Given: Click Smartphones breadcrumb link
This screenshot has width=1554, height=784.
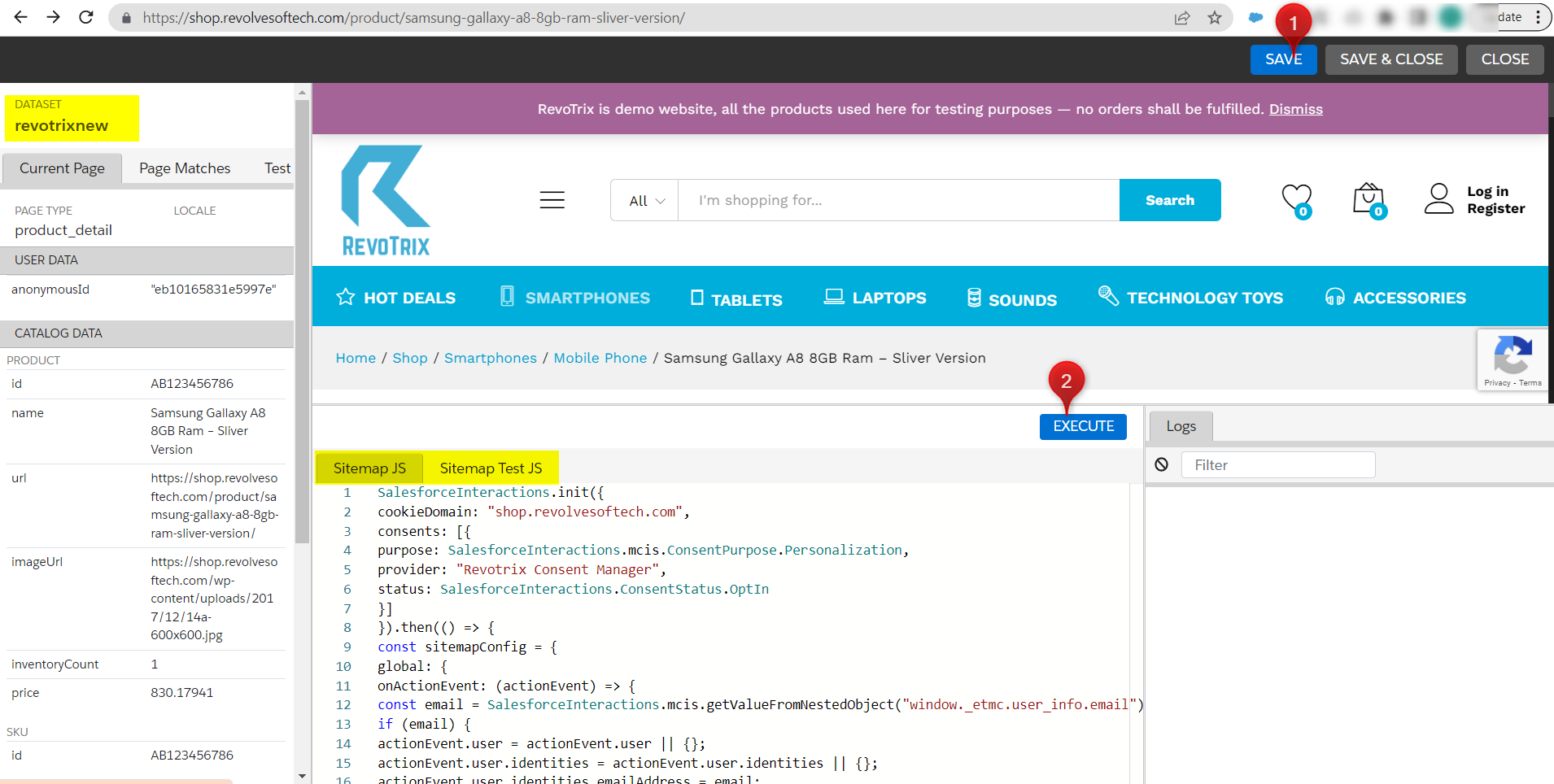Looking at the screenshot, I should click(x=491, y=358).
